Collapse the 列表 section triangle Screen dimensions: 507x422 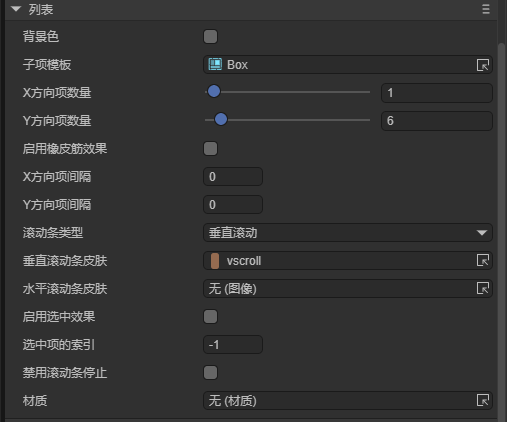click(x=16, y=9)
